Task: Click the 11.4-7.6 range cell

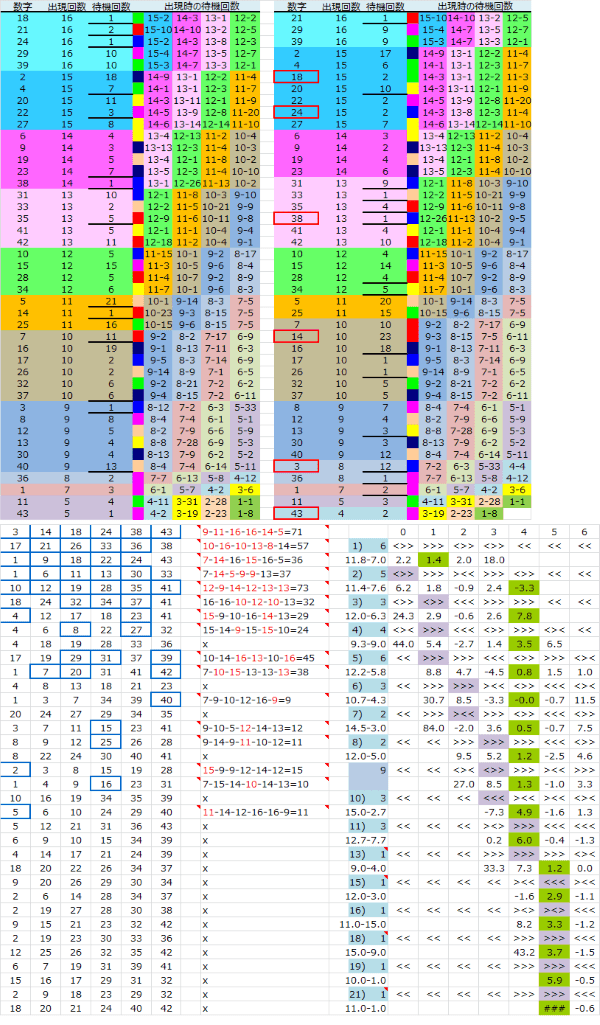Action: point(368,588)
